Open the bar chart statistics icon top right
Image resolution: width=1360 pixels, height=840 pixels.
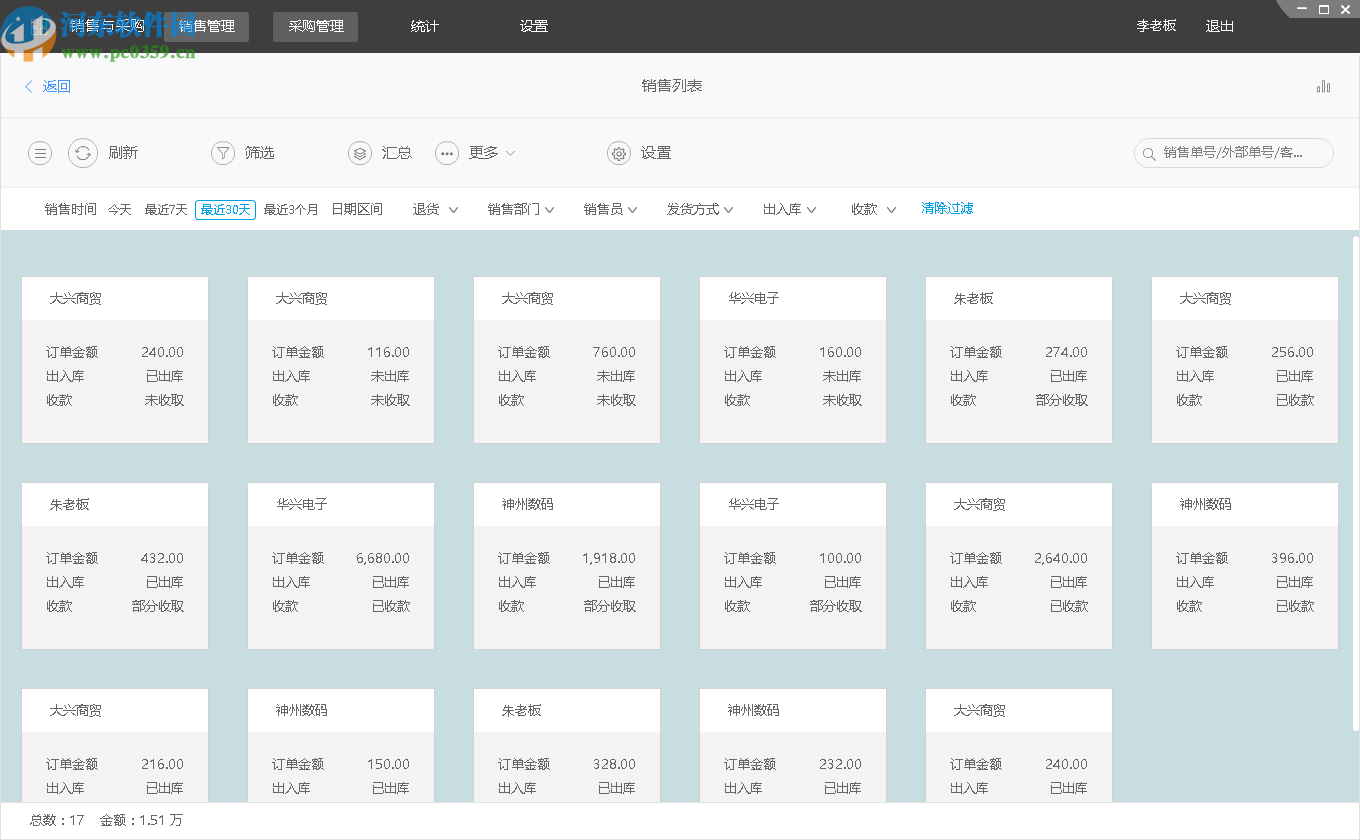pos(1323,86)
